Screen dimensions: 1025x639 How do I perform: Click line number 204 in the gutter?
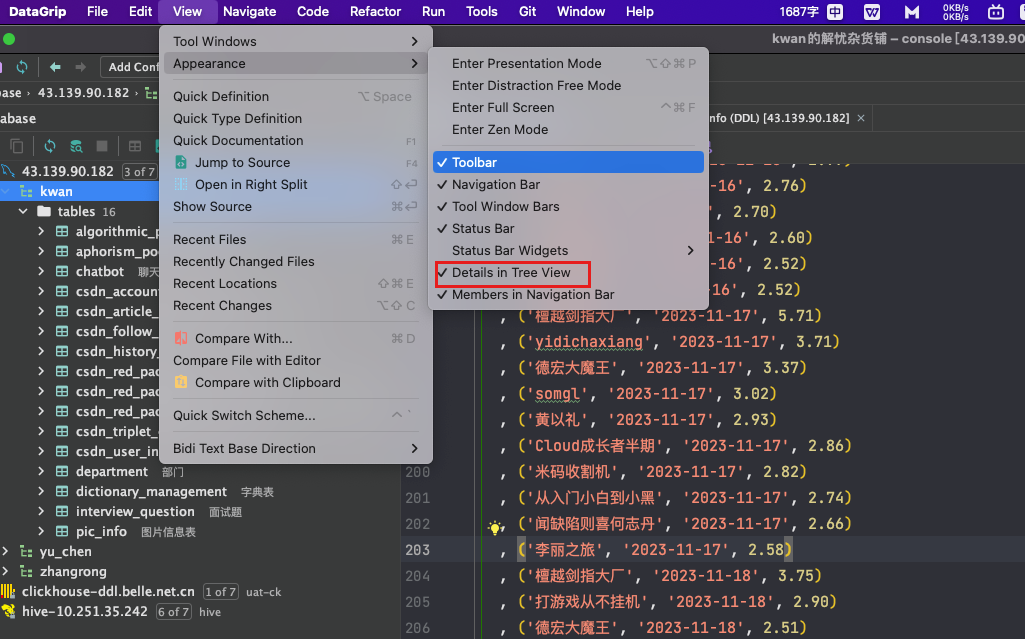417,576
